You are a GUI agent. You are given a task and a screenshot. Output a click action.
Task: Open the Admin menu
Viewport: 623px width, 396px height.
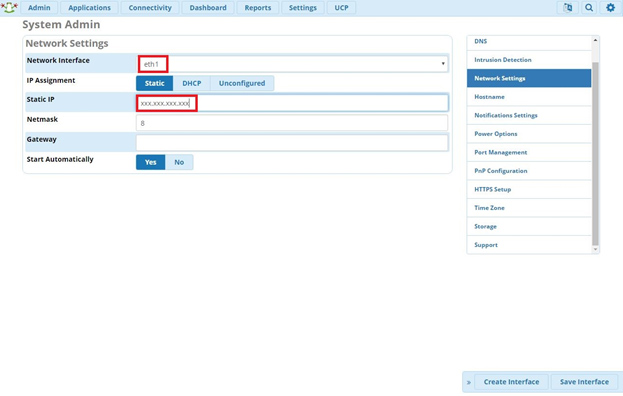click(39, 8)
